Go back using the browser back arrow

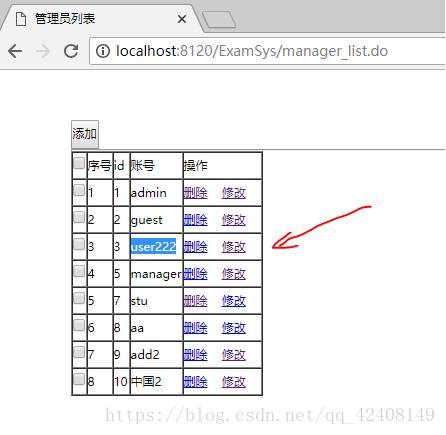(15, 51)
